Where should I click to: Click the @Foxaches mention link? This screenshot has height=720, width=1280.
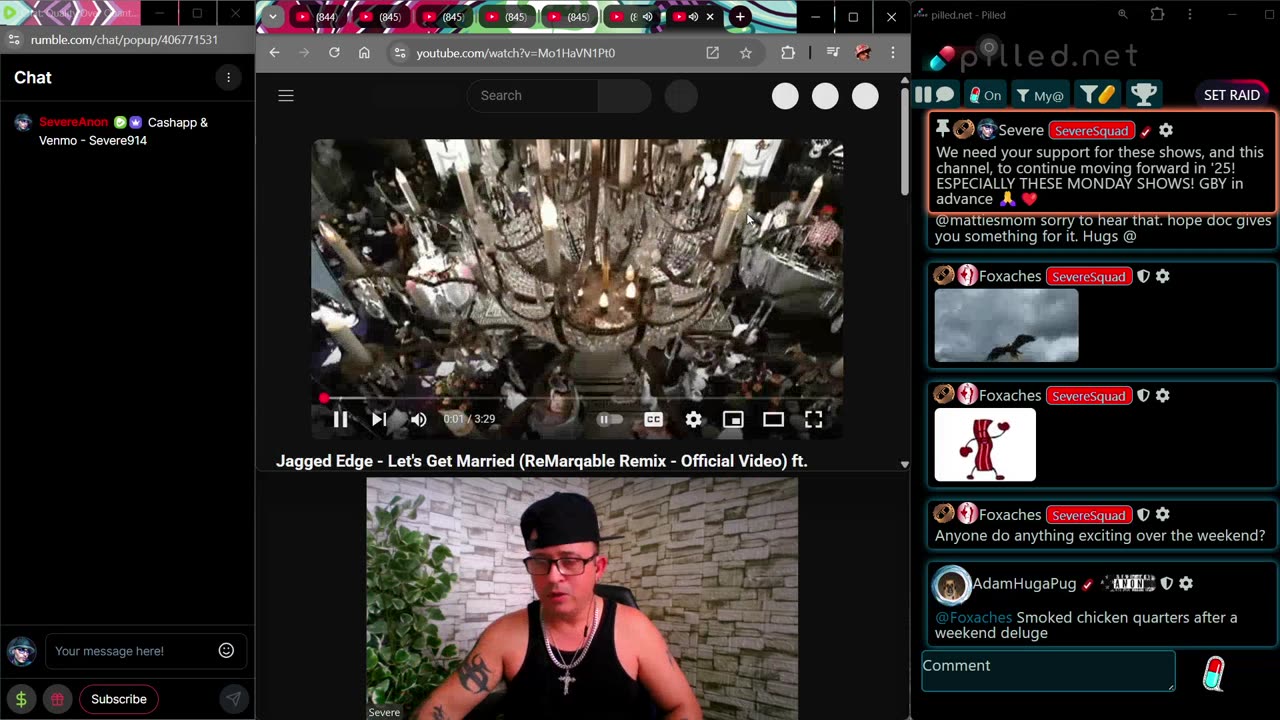click(x=973, y=617)
